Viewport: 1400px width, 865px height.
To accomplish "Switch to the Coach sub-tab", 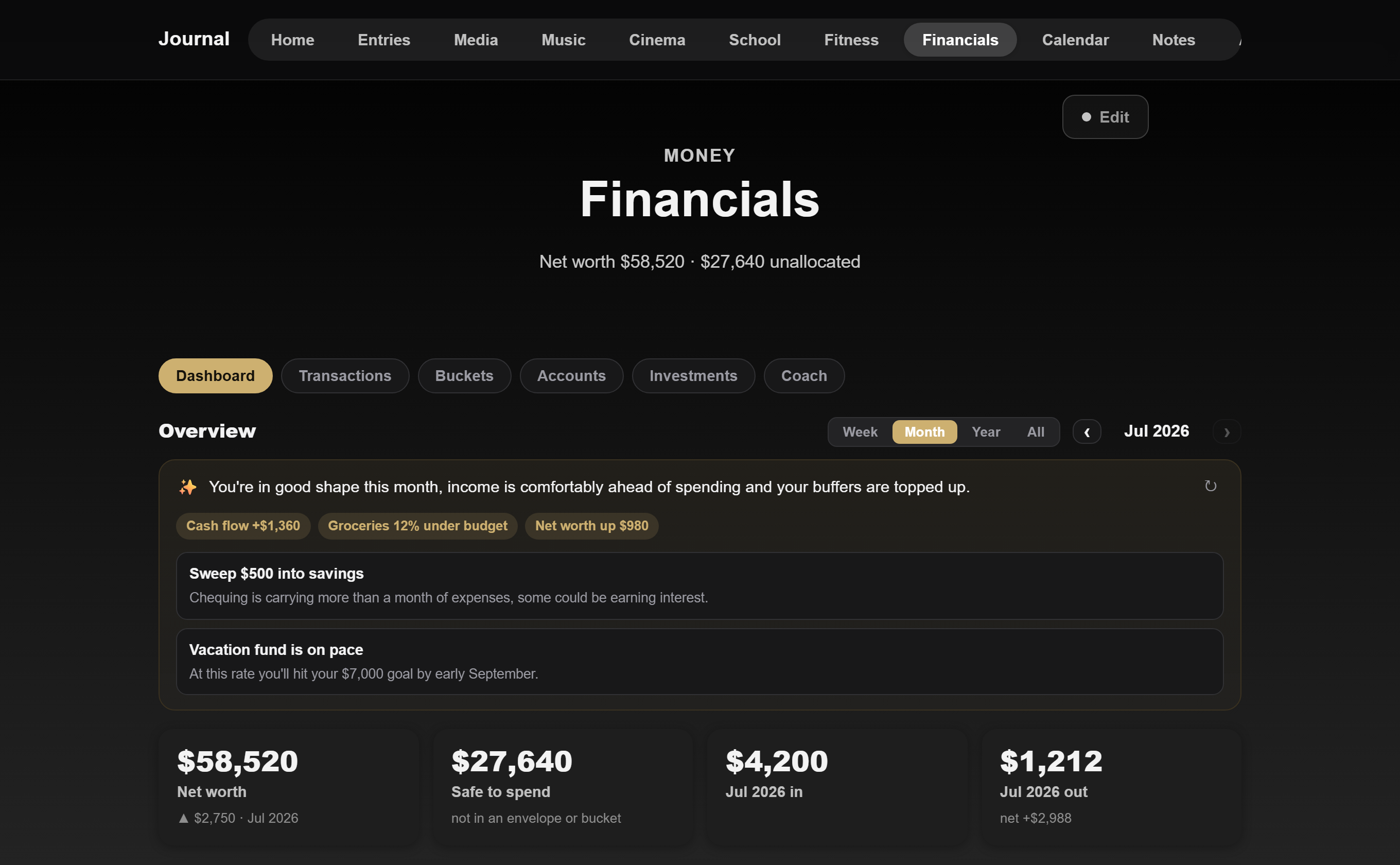I will coord(803,376).
